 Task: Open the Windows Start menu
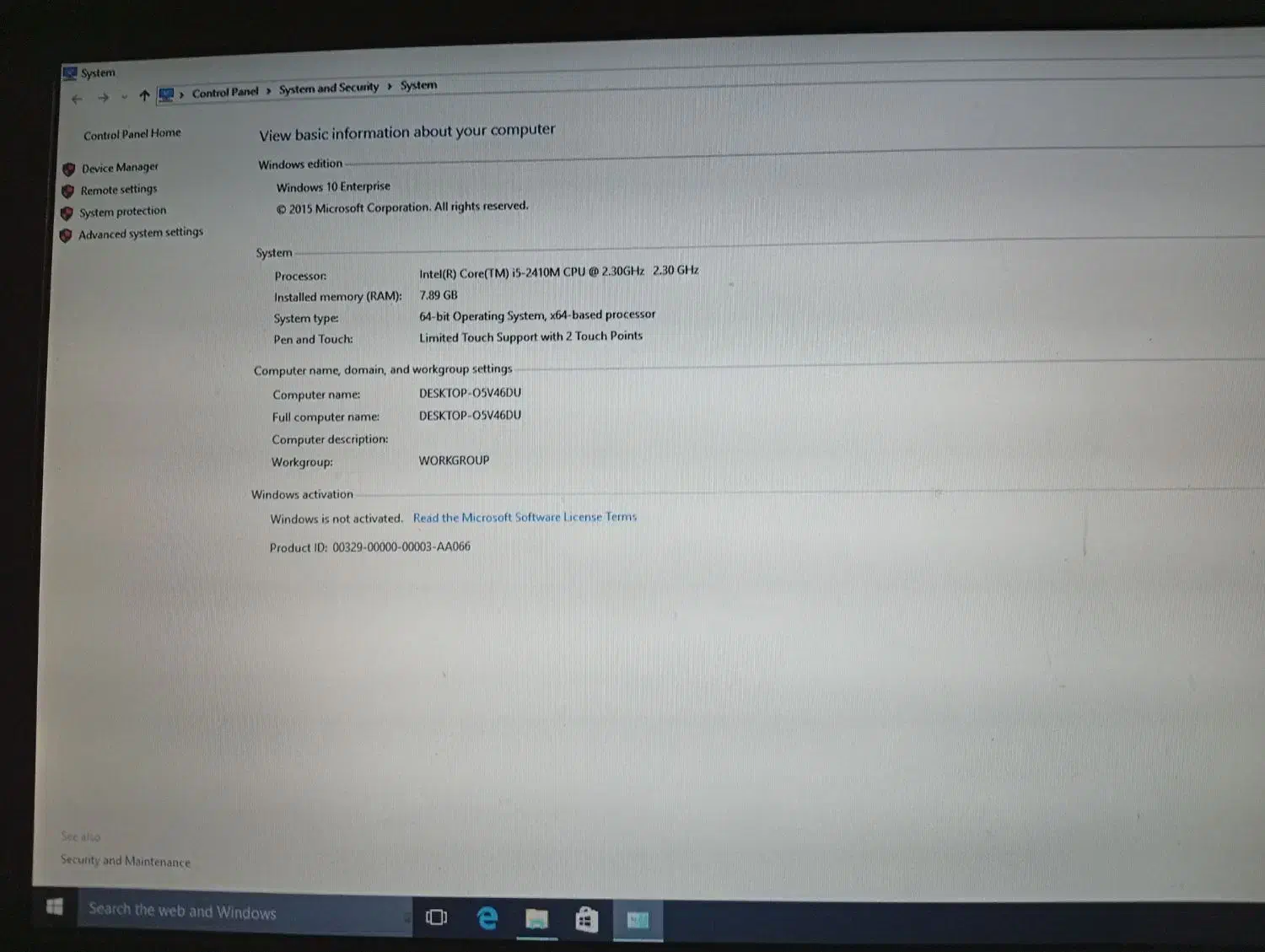[x=55, y=907]
